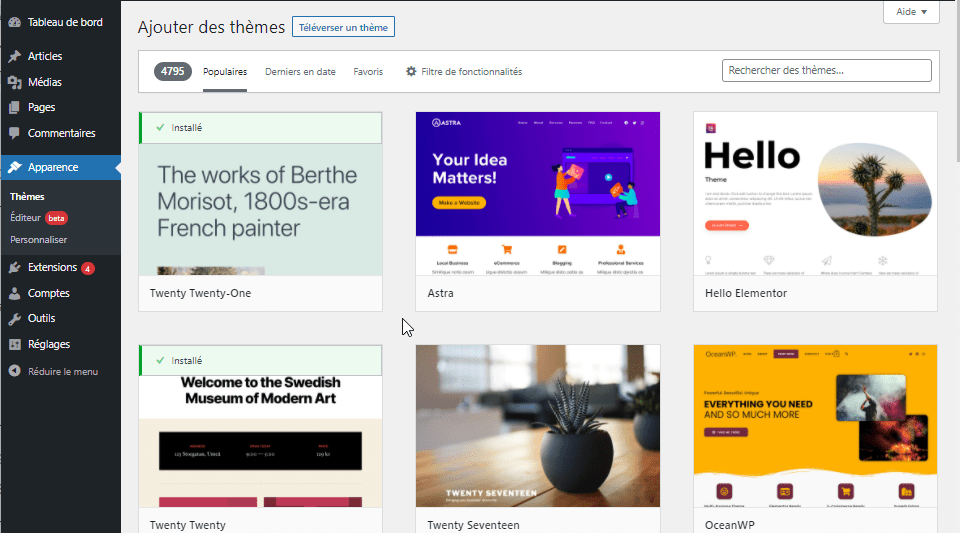Screen dimensions: 960x533
Task: Switch to the Derniers en date tab
Action: tap(300, 72)
